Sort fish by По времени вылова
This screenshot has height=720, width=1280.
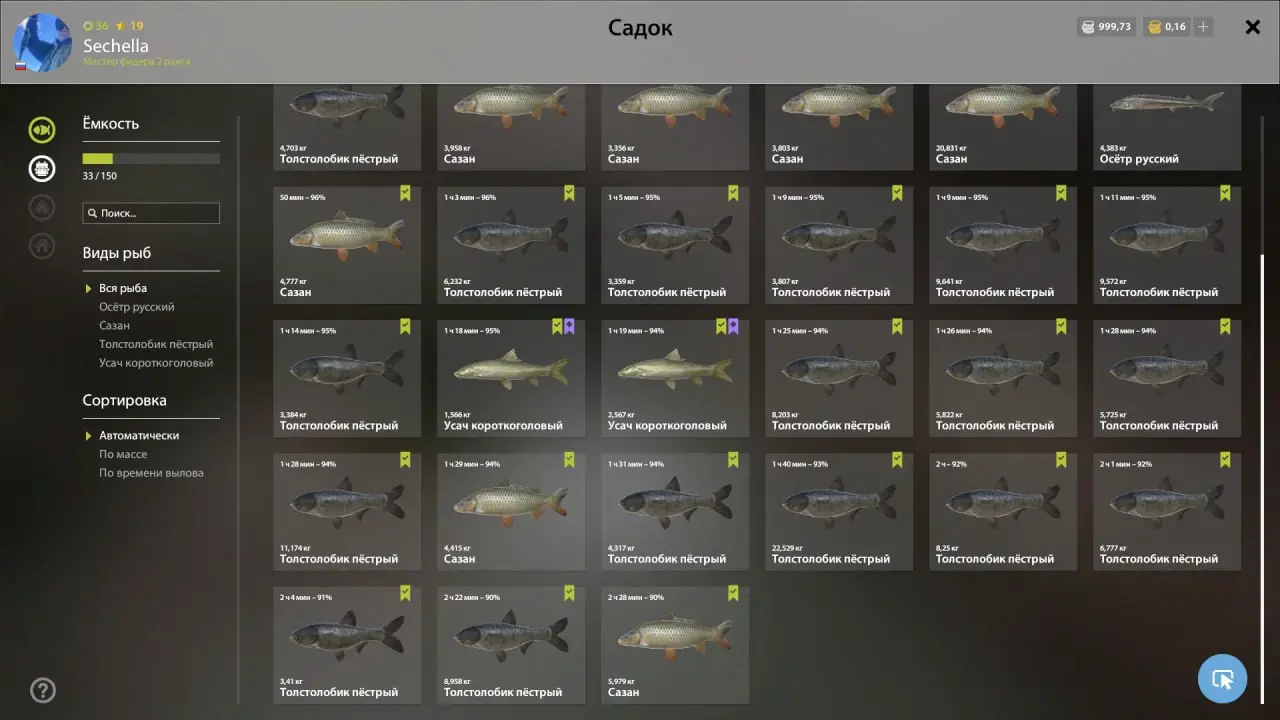pos(151,473)
